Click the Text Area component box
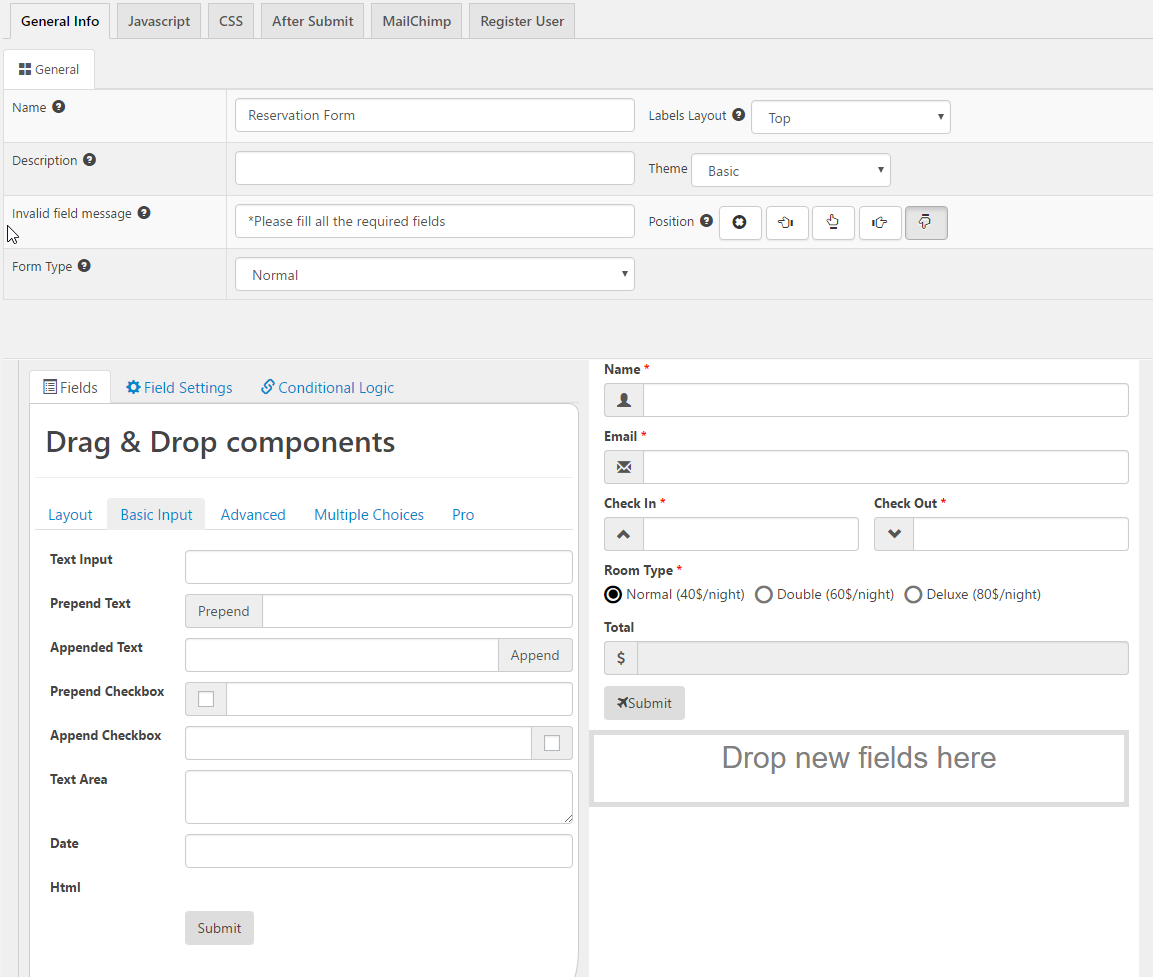This screenshot has height=977, width=1153. 379,797
